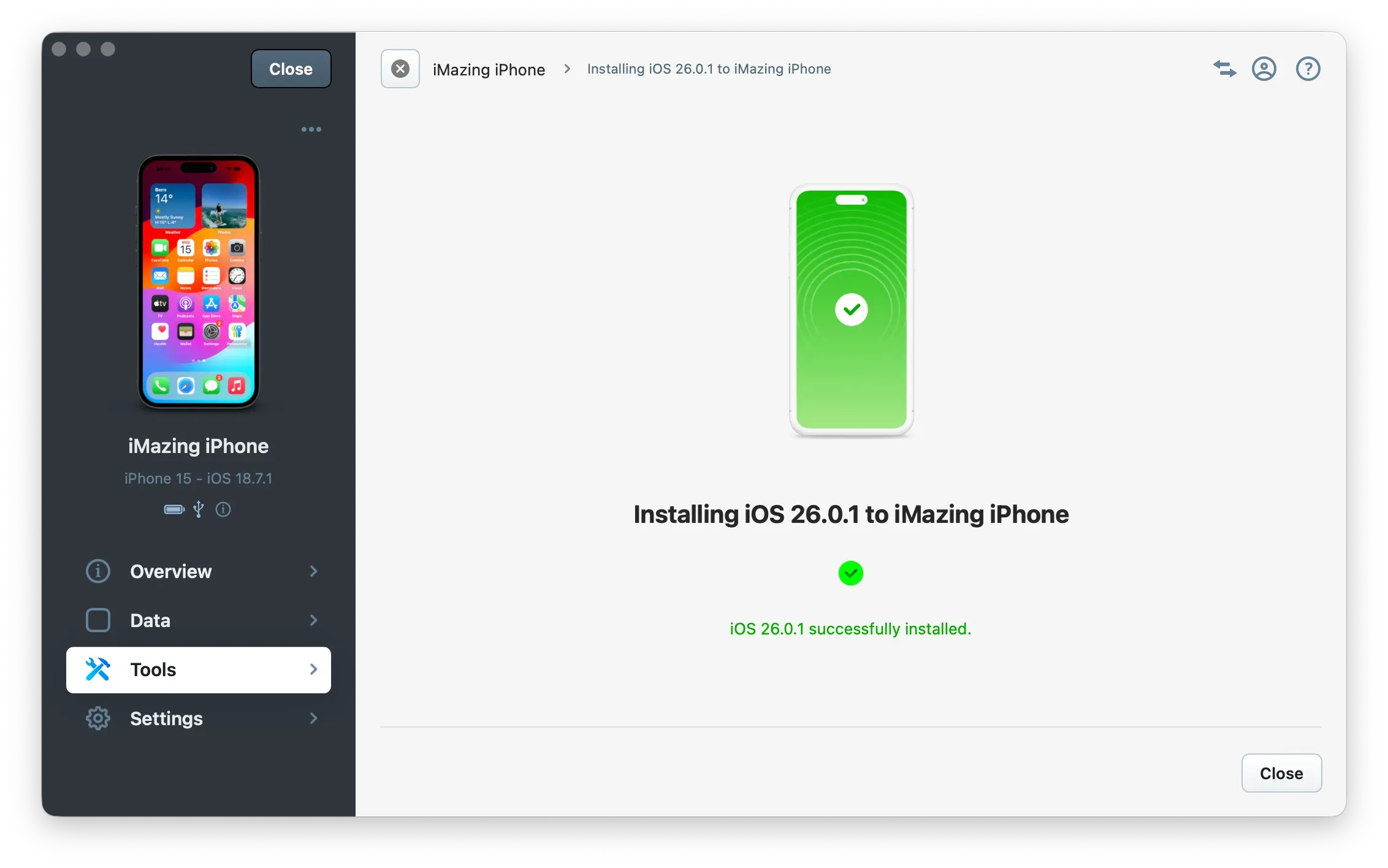
Task: Click the USB connection icon
Action: click(x=198, y=509)
